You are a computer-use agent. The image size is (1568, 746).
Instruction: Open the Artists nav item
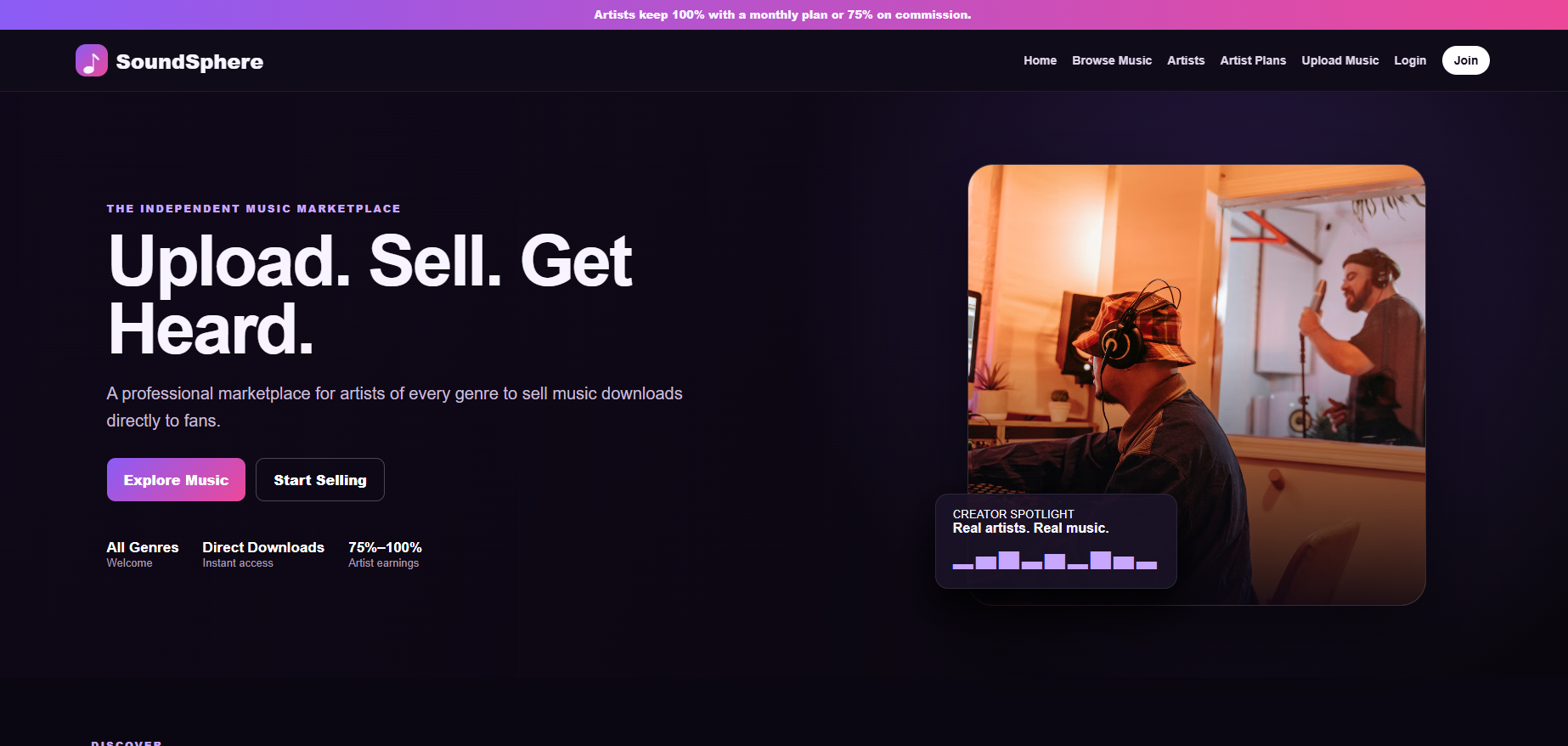[x=1186, y=60]
